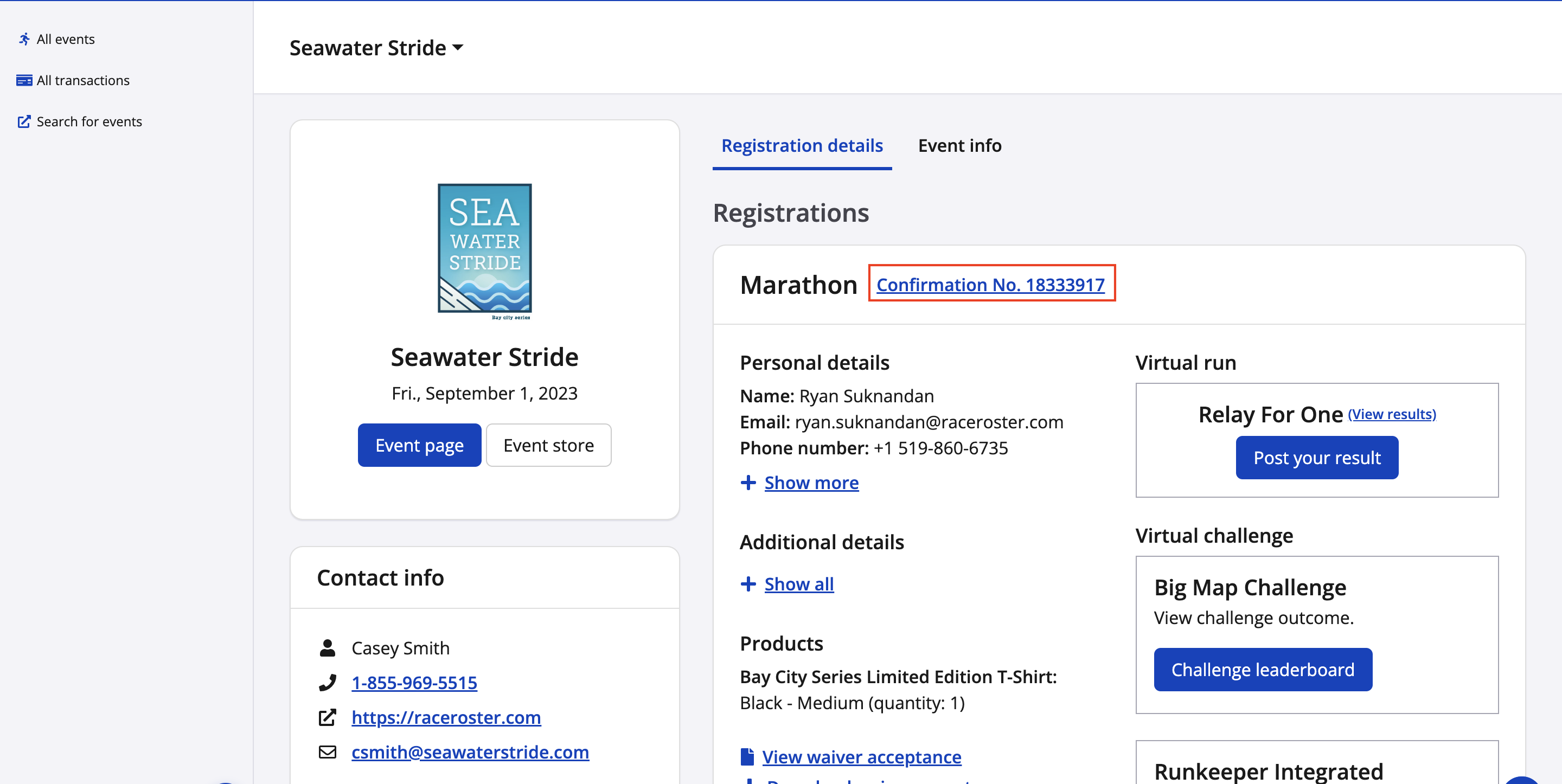Switch to the Event info tab
This screenshot has height=784, width=1562.
[x=959, y=145]
